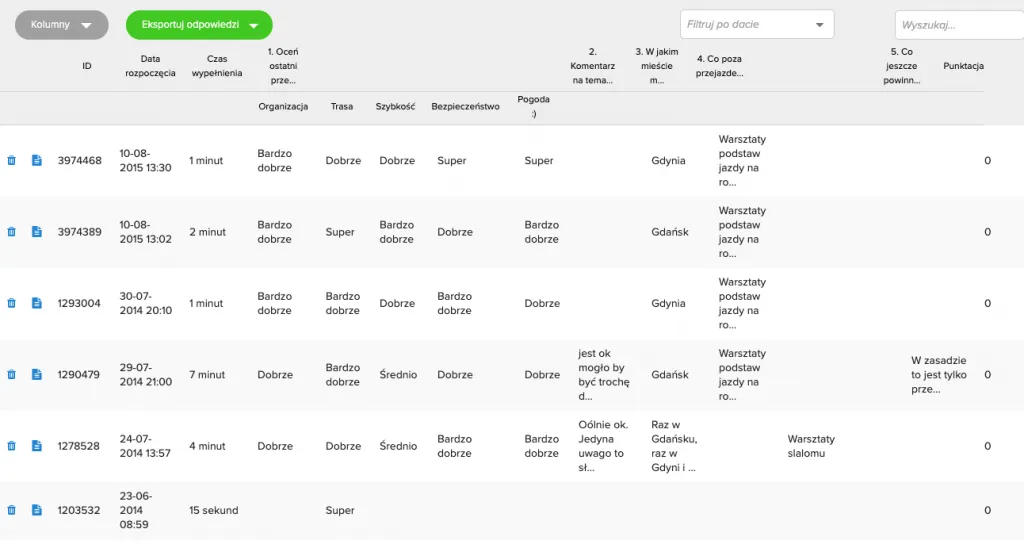Click 'Gdynia' in row 3974468
This screenshot has width=1024, height=548.
(668, 161)
